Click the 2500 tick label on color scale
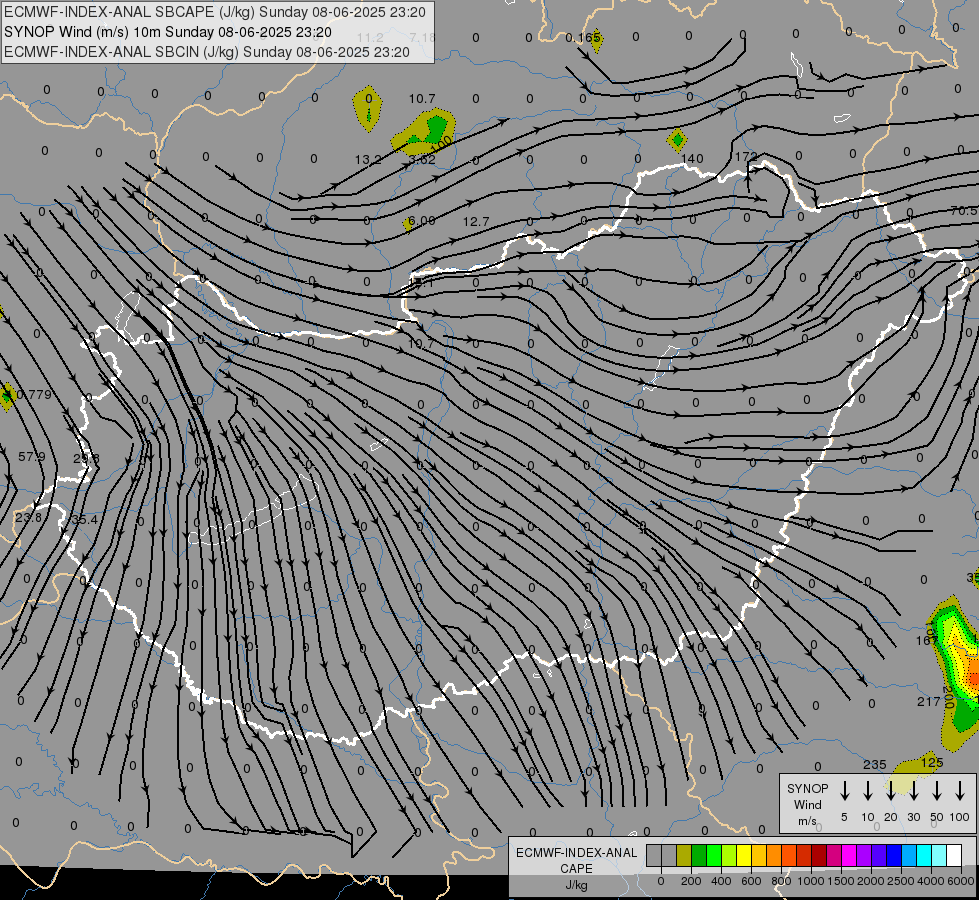The image size is (979, 900). click(900, 881)
